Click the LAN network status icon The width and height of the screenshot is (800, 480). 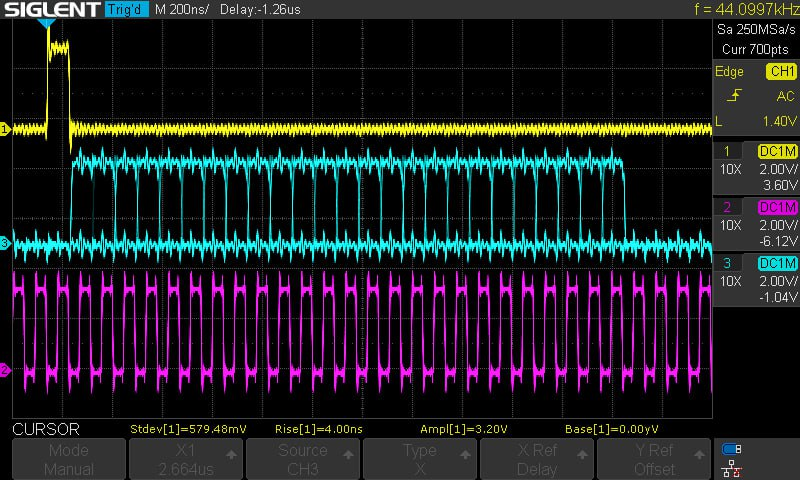732,468
